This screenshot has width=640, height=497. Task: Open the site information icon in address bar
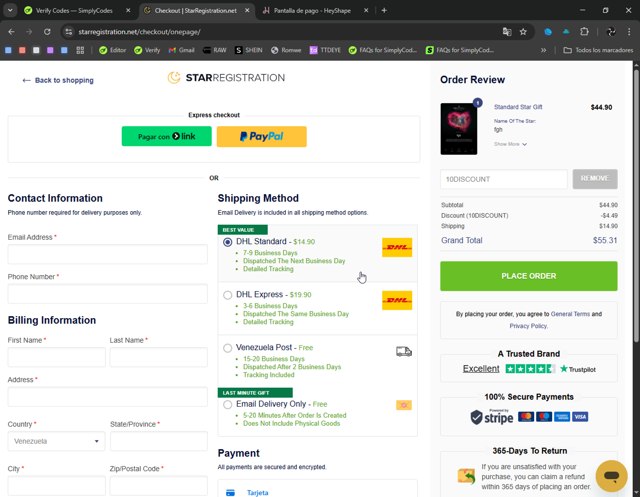[x=69, y=32]
